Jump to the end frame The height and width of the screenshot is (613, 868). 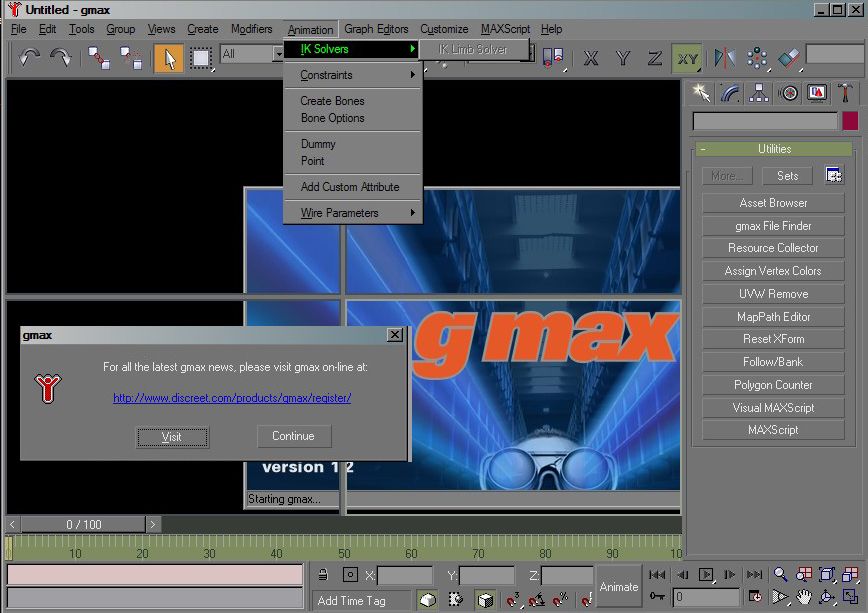(x=755, y=574)
